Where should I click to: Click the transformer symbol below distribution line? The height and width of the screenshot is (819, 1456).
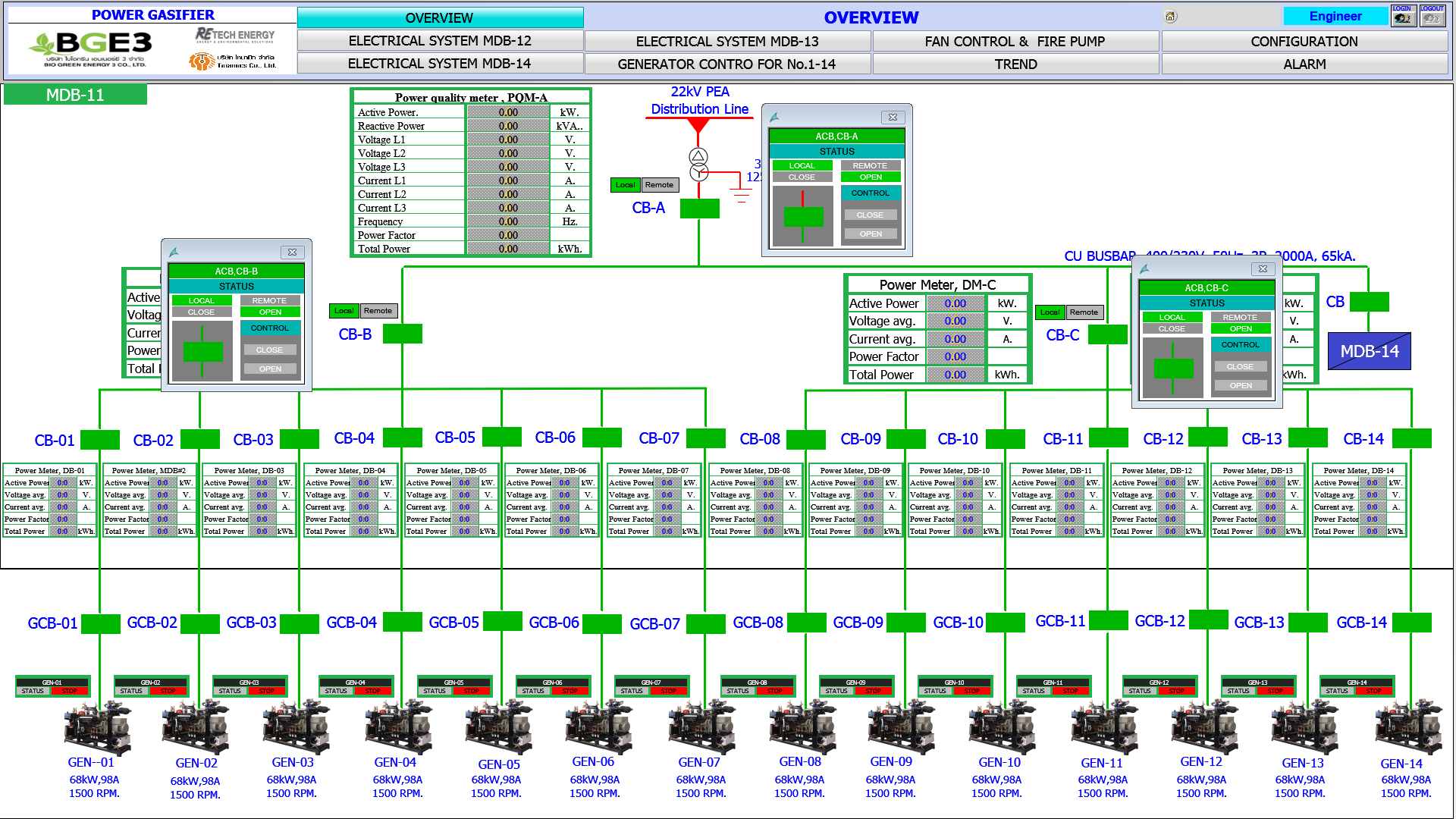[698, 165]
